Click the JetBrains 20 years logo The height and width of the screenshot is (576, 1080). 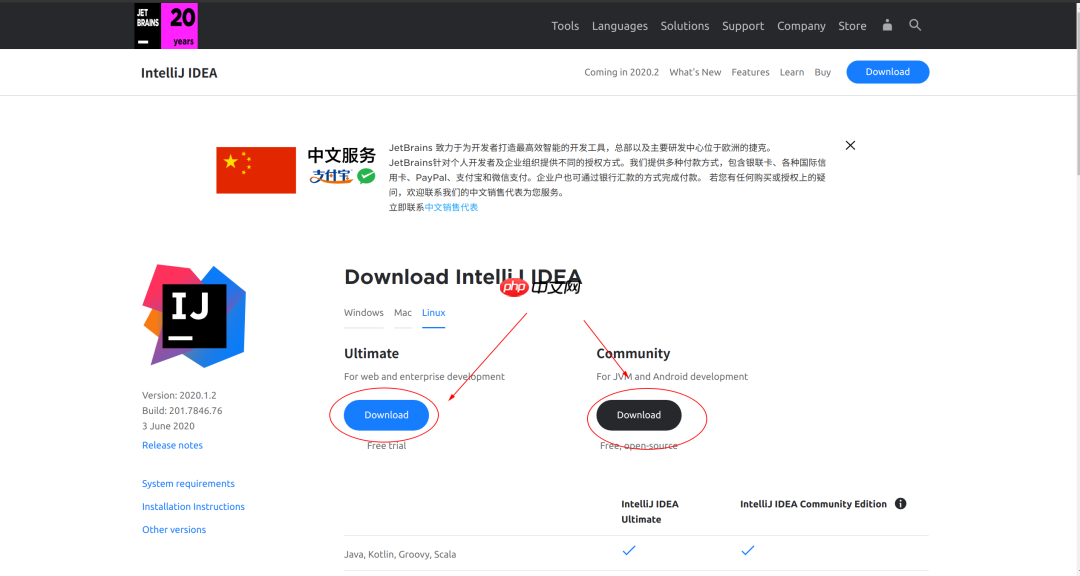(166, 25)
